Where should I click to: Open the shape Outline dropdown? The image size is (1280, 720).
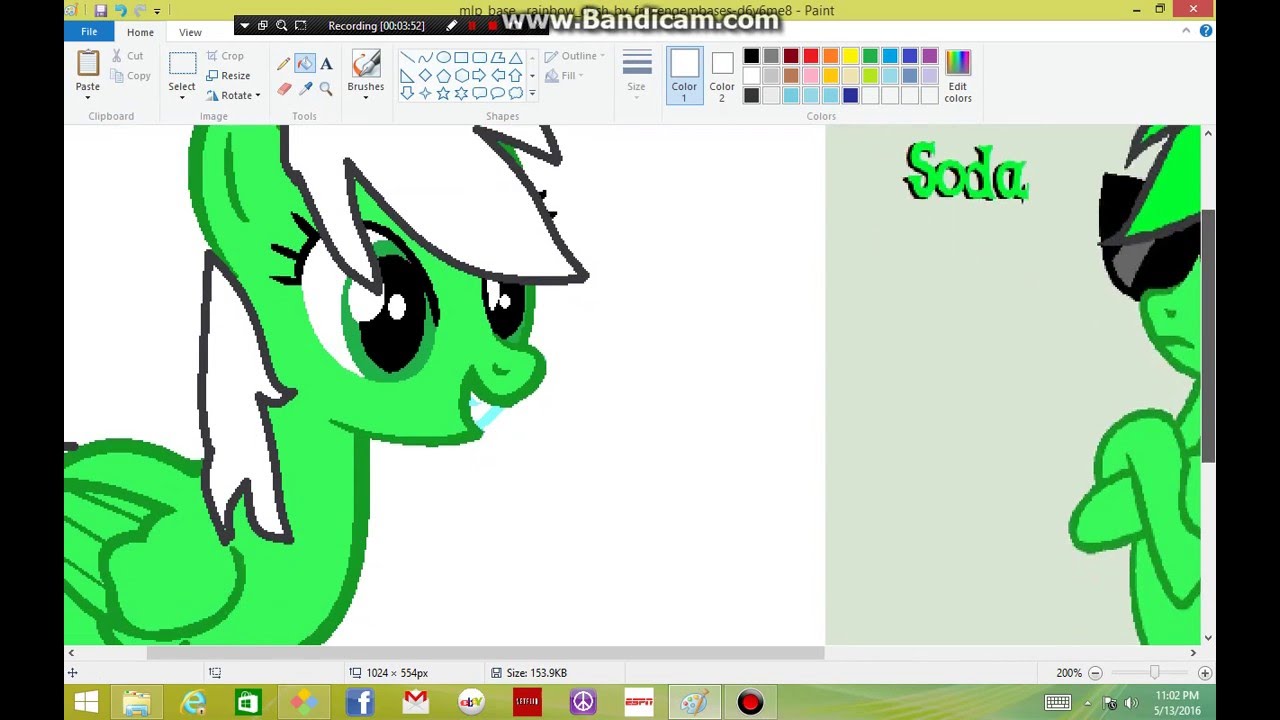pos(575,56)
